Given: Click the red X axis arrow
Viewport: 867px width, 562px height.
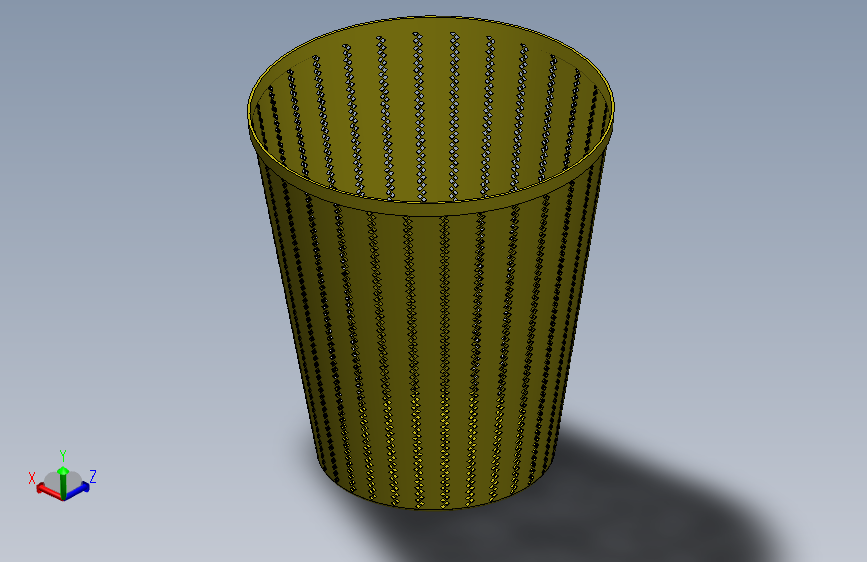Looking at the screenshot, I should pos(49,491).
